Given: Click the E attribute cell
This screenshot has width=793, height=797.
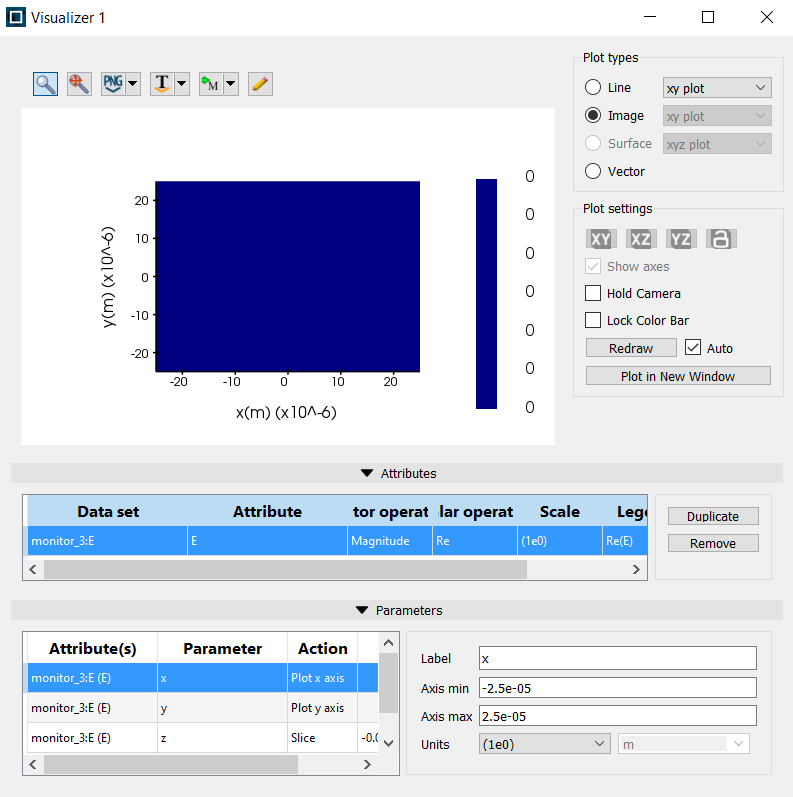Looking at the screenshot, I should [x=267, y=541].
